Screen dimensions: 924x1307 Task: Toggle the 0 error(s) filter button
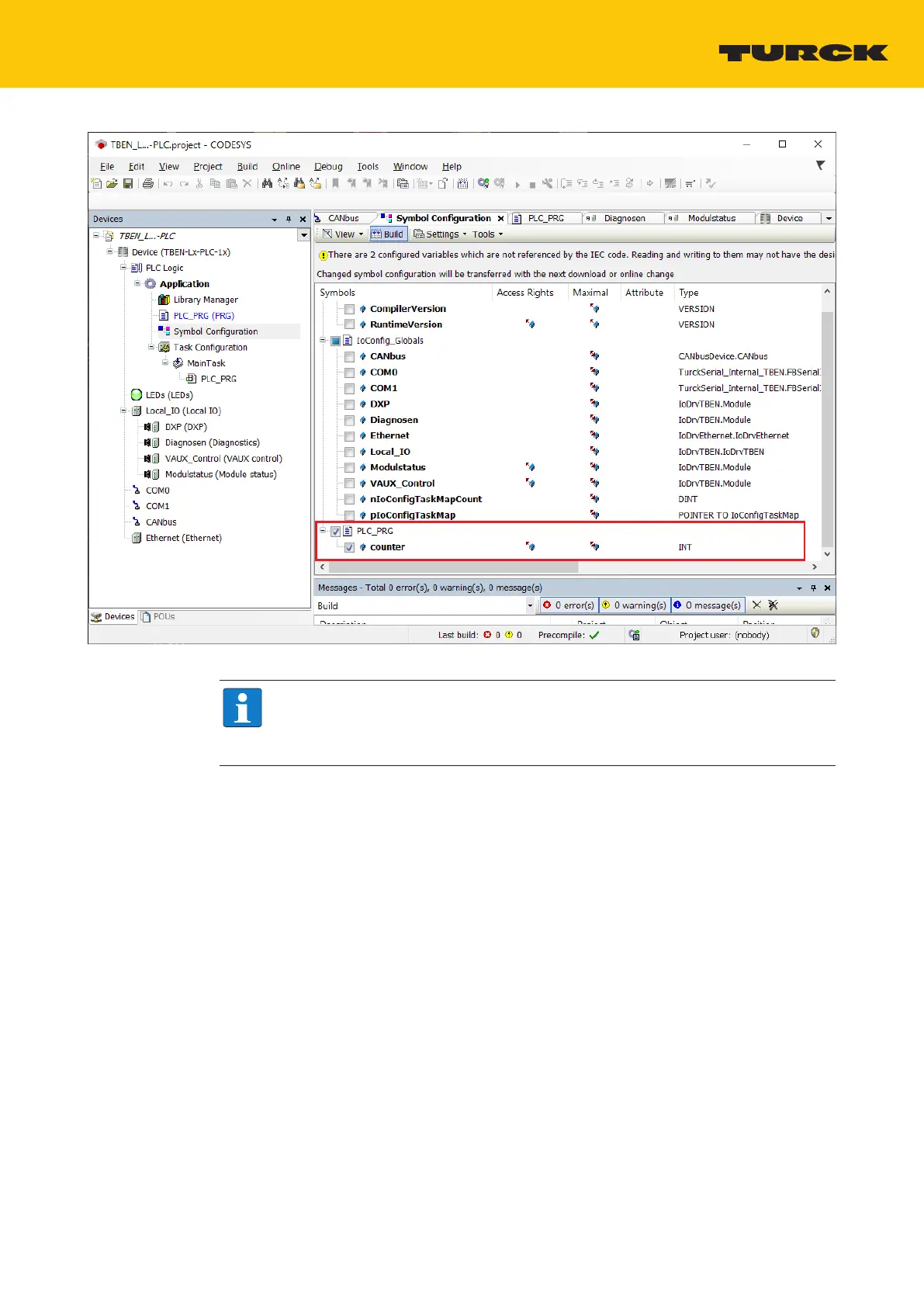(x=569, y=605)
